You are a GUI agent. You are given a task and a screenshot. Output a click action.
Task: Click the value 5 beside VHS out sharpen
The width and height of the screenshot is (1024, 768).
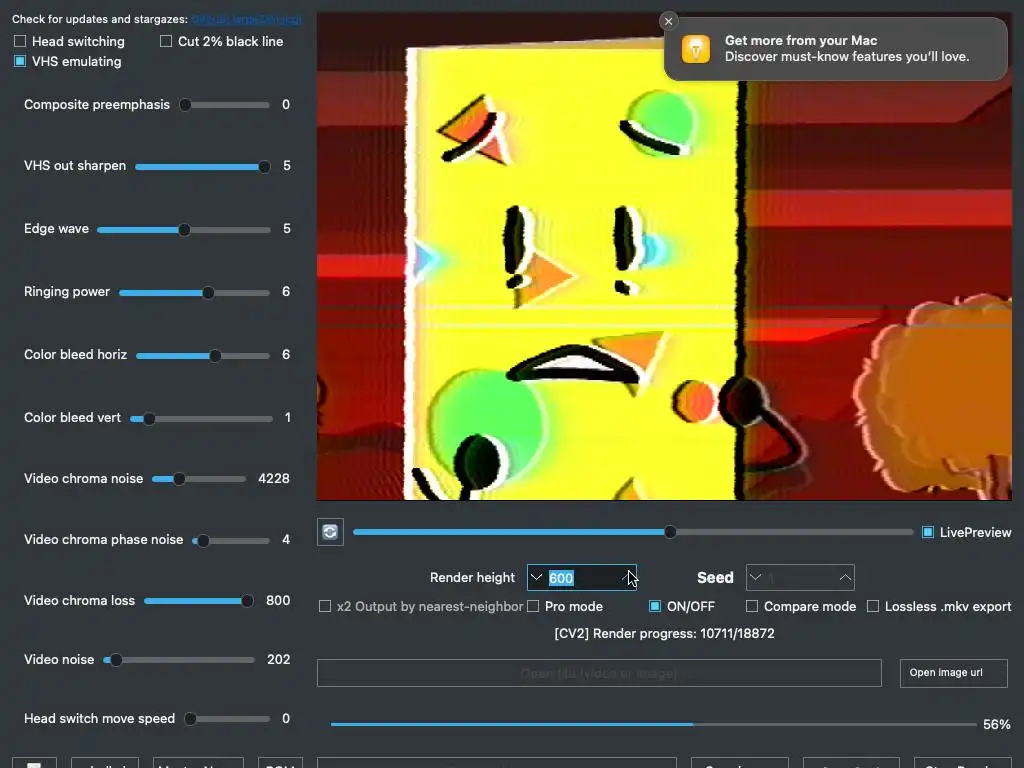tap(286, 166)
